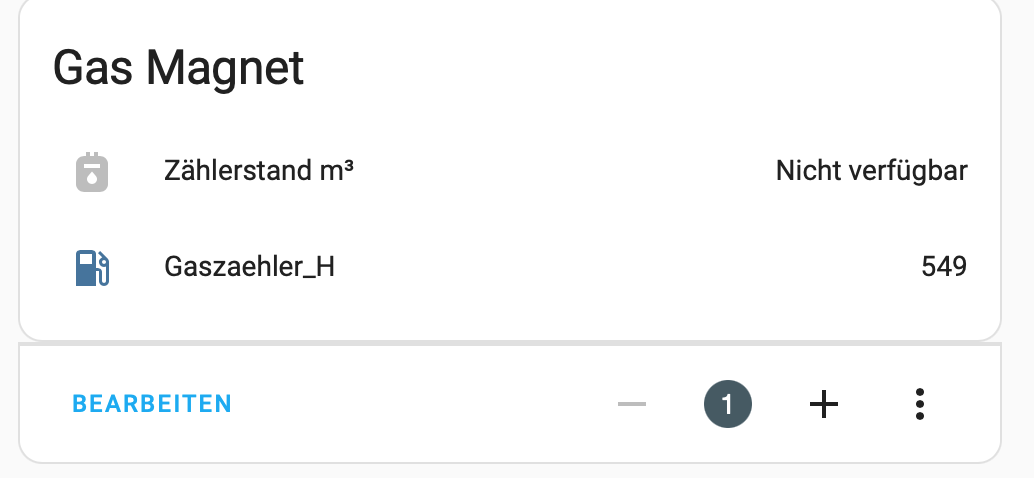This screenshot has width=1034, height=478.
Task: Click the 549 value for Gaszaehler_H
Action: pos(944,267)
